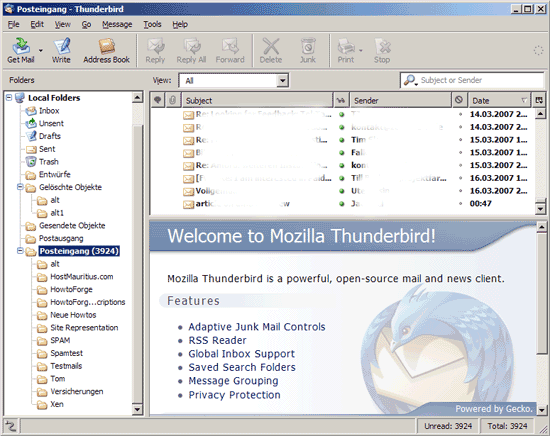Open the File menu
Viewport: 550px width, 436px height.
pyautogui.click(x=14, y=24)
